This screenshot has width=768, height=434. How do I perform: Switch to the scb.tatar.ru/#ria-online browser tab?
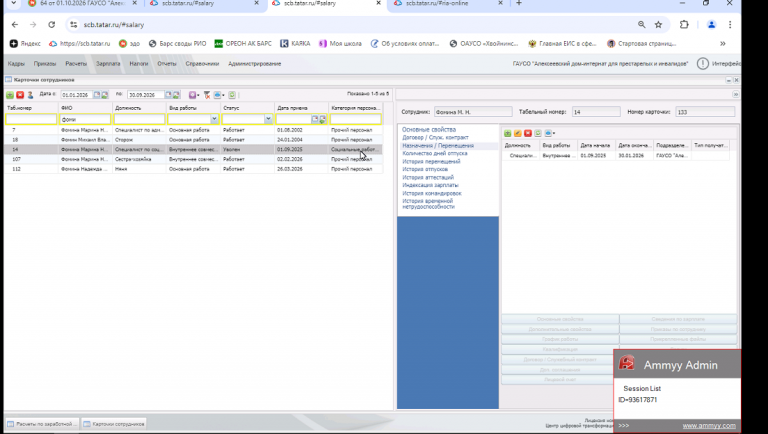pos(446,4)
